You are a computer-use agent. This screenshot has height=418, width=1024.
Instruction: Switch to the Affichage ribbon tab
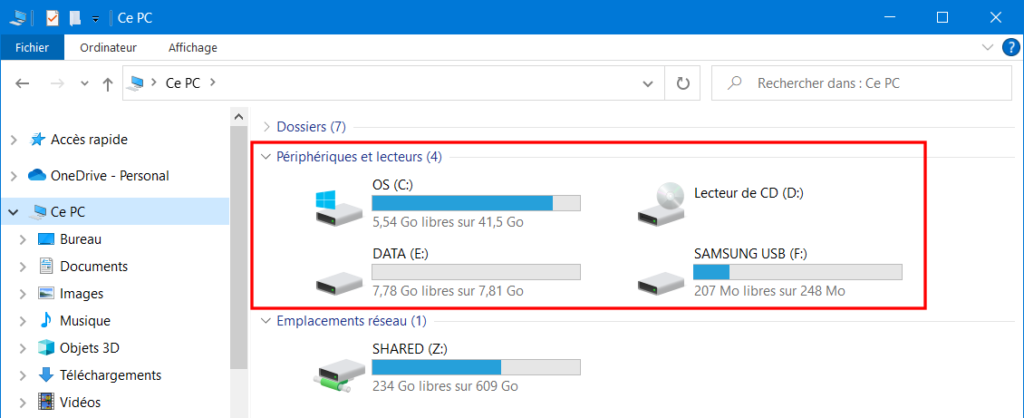pos(193,48)
